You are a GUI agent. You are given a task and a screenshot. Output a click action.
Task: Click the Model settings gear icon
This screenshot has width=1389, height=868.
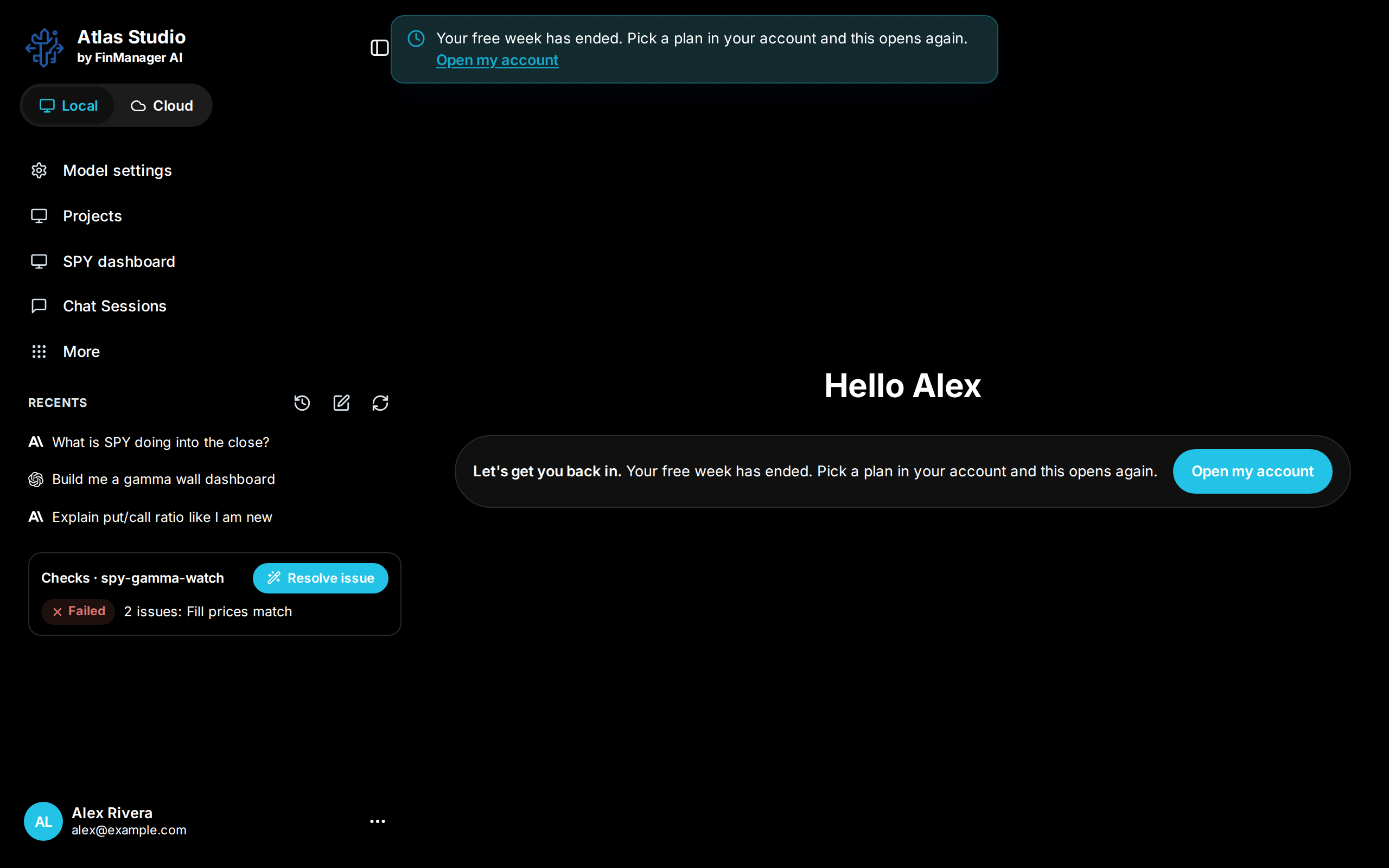click(39, 170)
